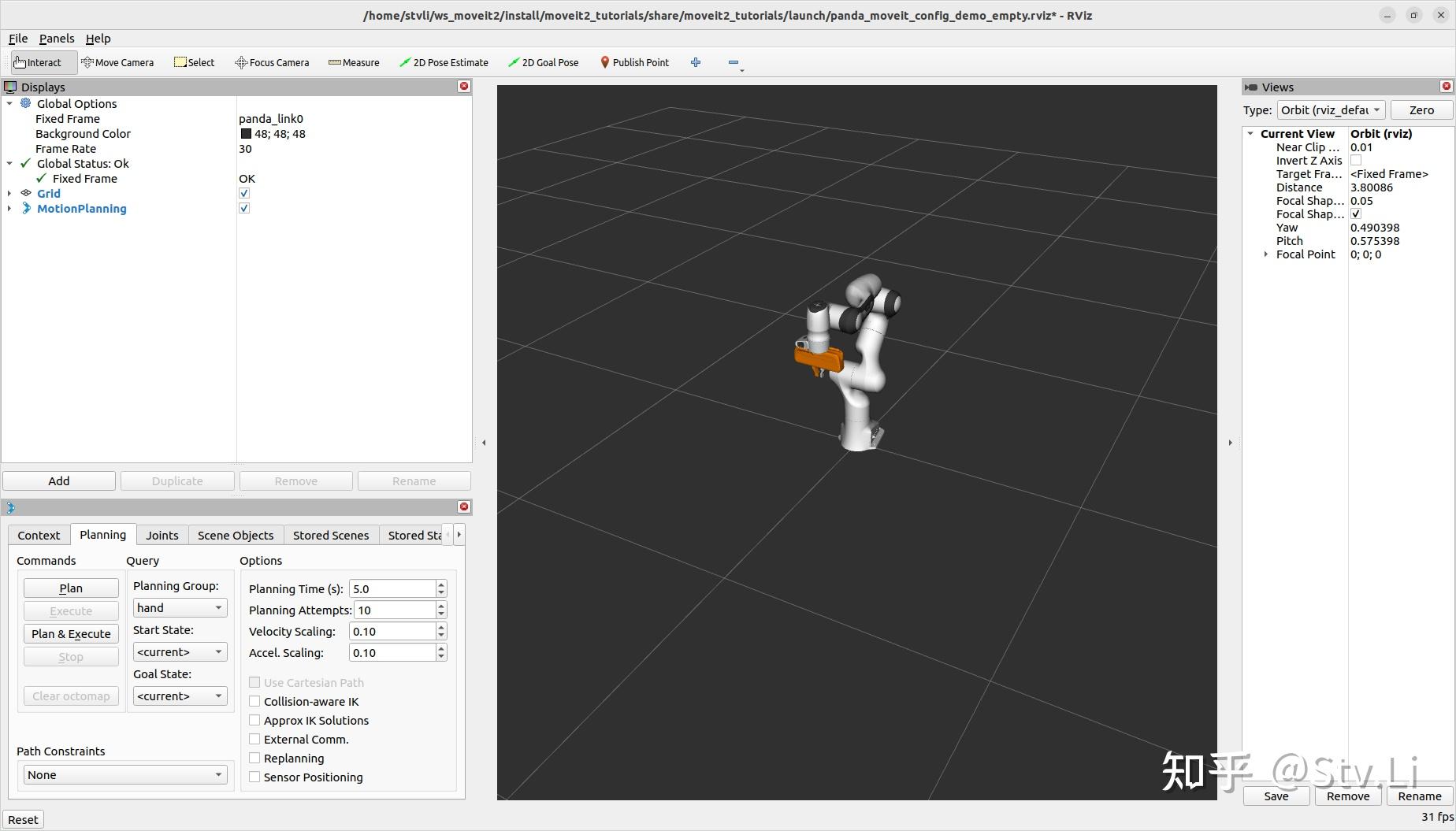Collapse the Current View tree in Views panel
The image size is (1456, 831).
[1250, 133]
